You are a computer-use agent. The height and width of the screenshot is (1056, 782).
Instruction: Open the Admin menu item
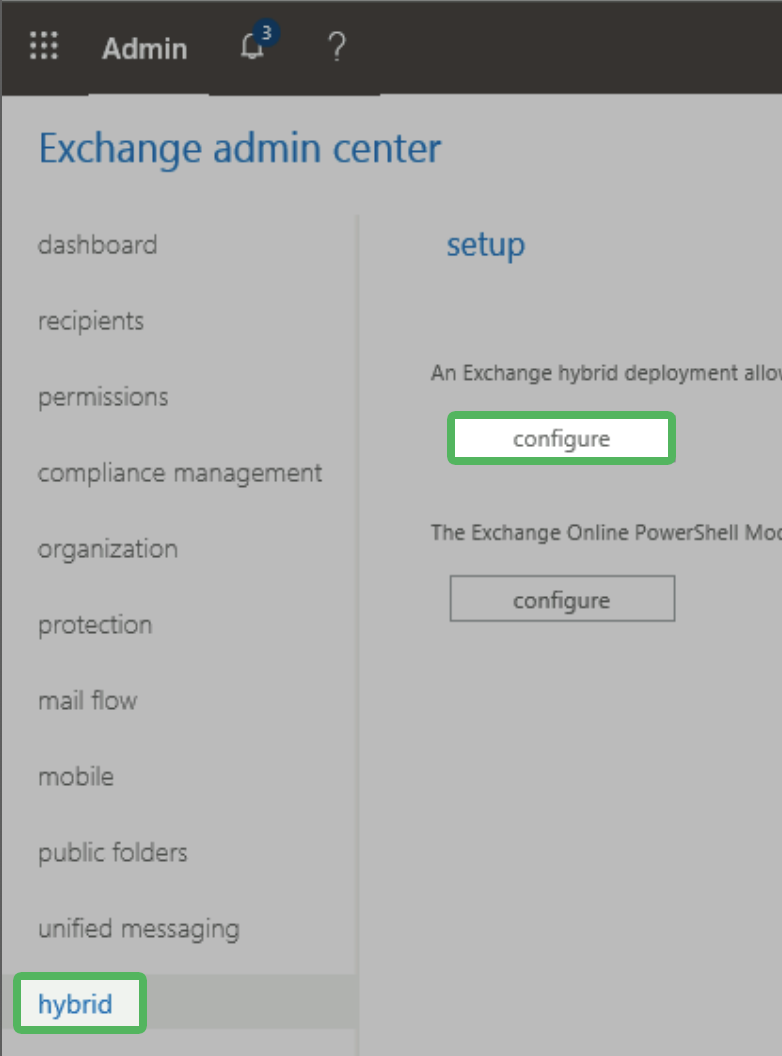tap(144, 49)
